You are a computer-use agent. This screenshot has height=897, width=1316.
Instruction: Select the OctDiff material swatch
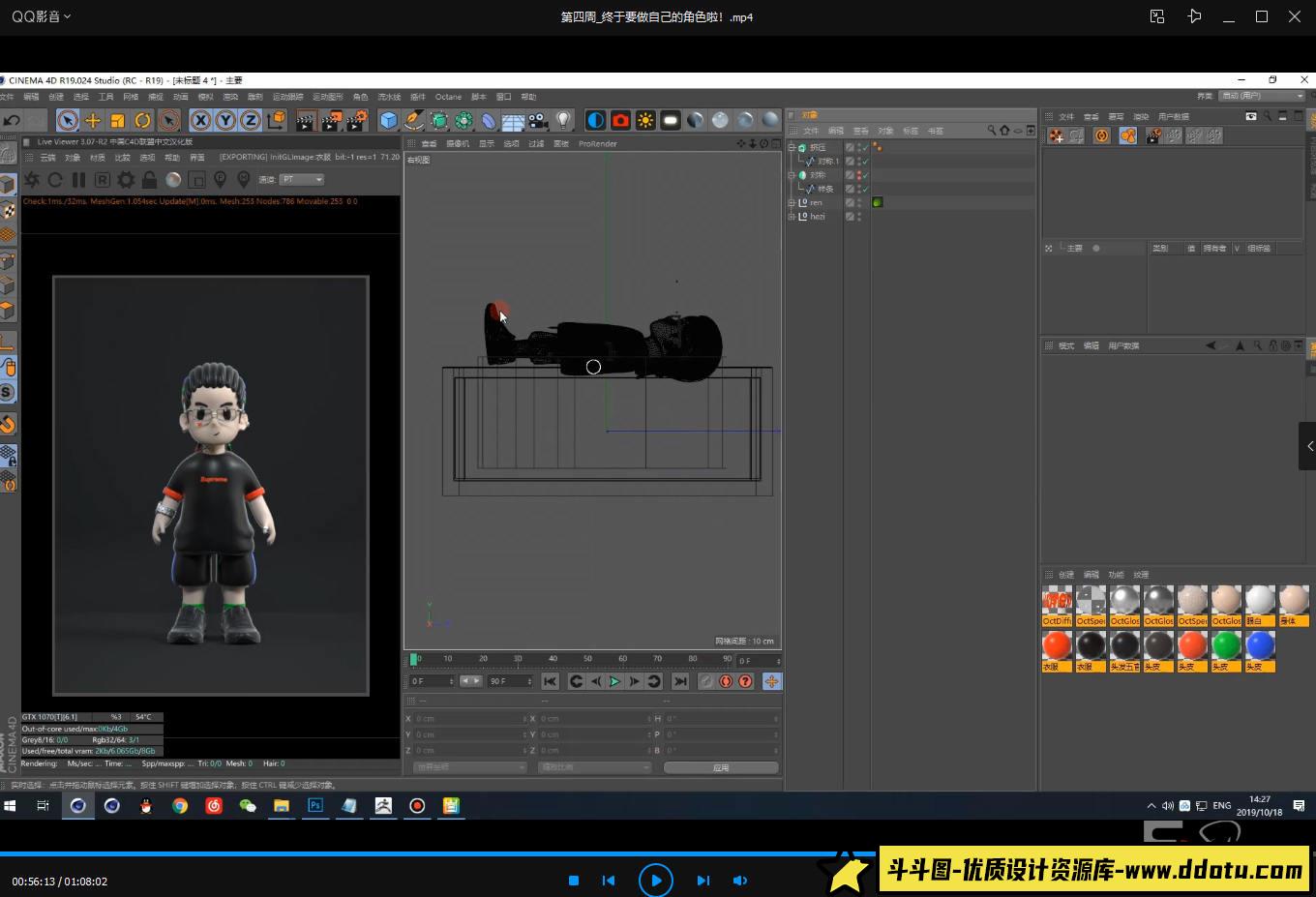pos(1057,606)
